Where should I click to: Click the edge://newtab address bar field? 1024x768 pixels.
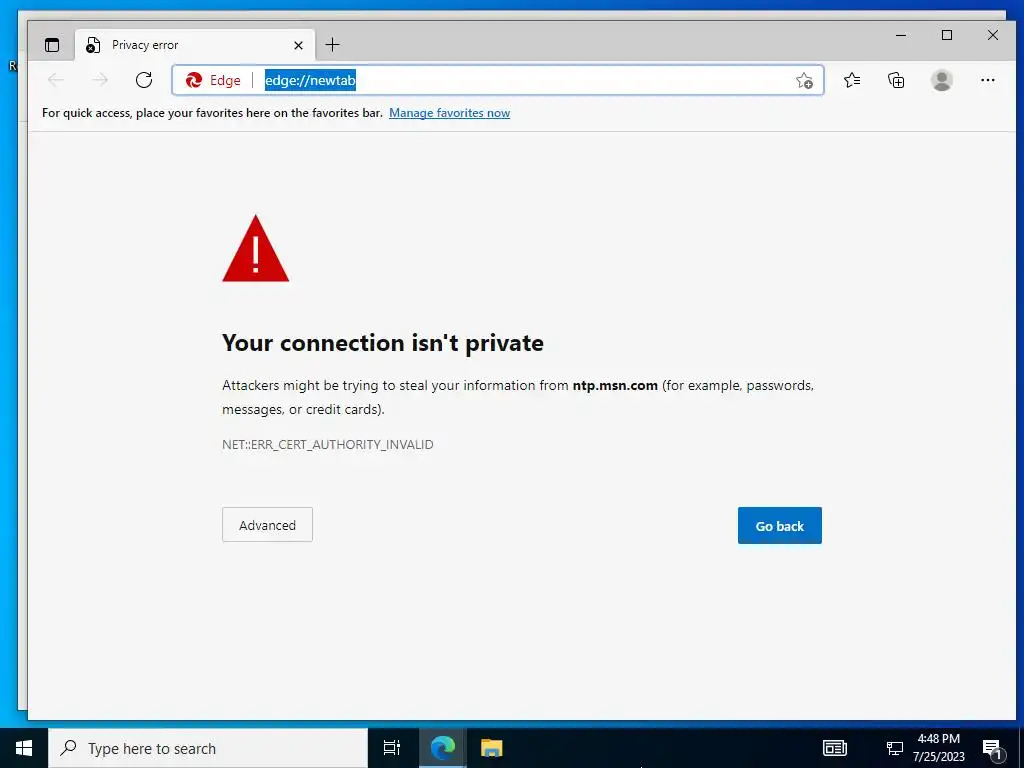(498, 80)
